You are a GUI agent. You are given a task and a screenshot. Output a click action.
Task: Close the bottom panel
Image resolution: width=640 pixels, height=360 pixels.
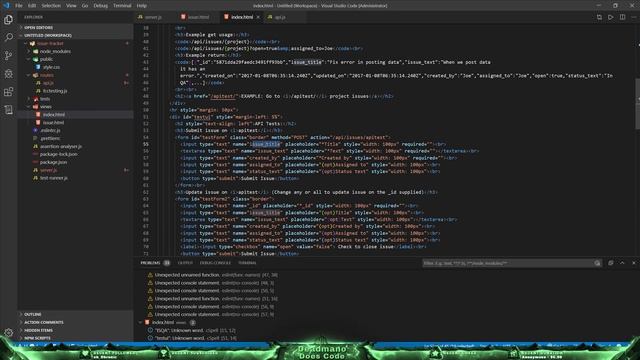coord(633,263)
